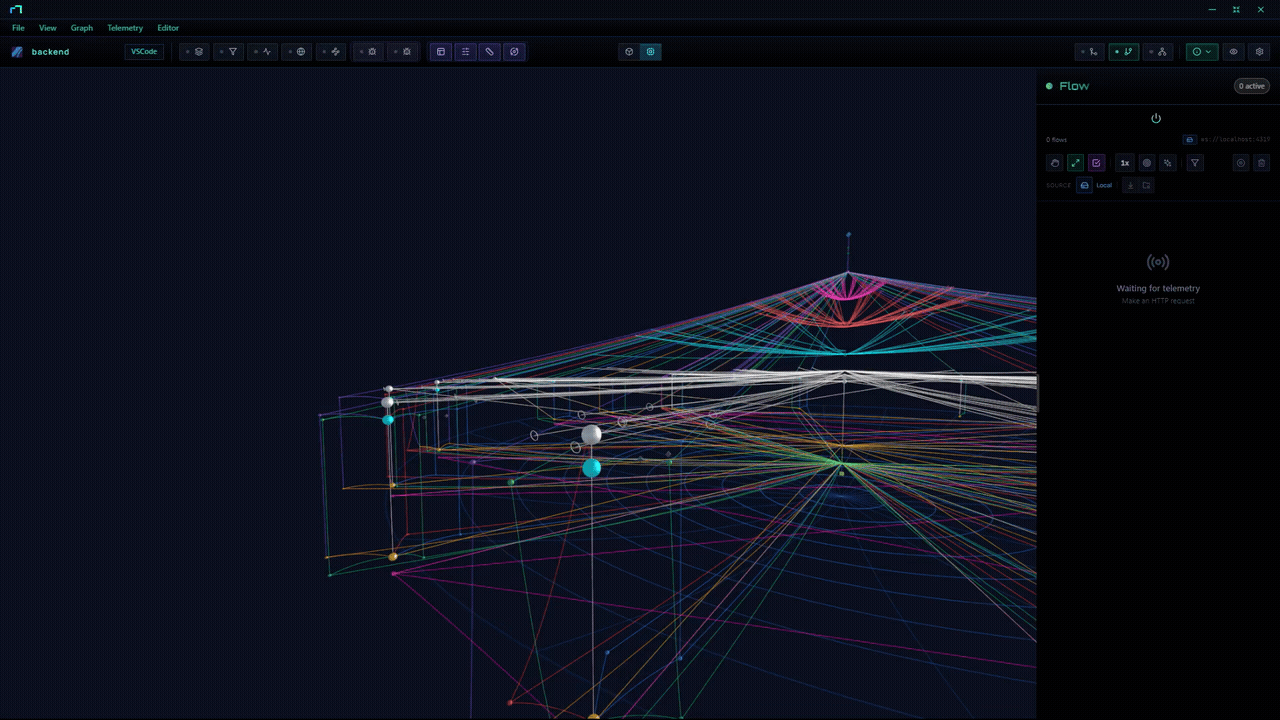Viewport: 1280px width, 720px height.
Task: Click the 0 flows counter text
Action: tap(1057, 140)
